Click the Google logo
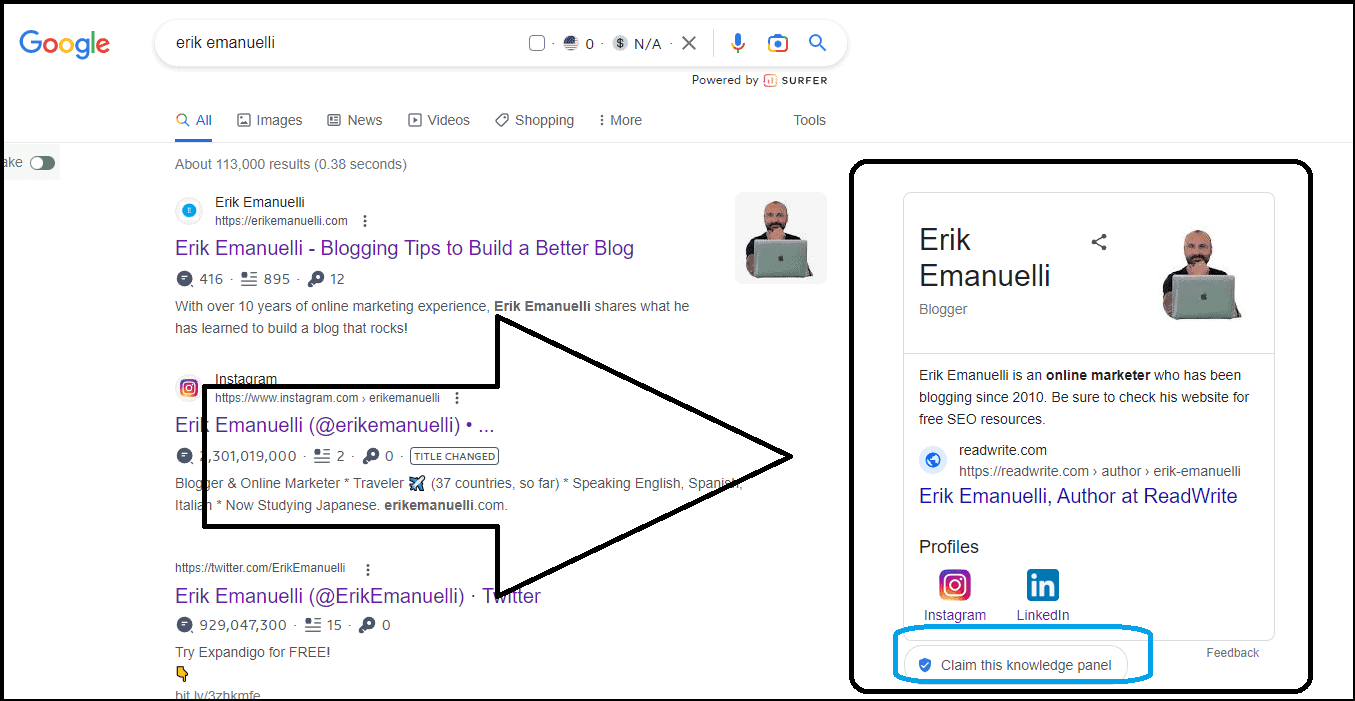The image size is (1355, 701). [x=64, y=43]
